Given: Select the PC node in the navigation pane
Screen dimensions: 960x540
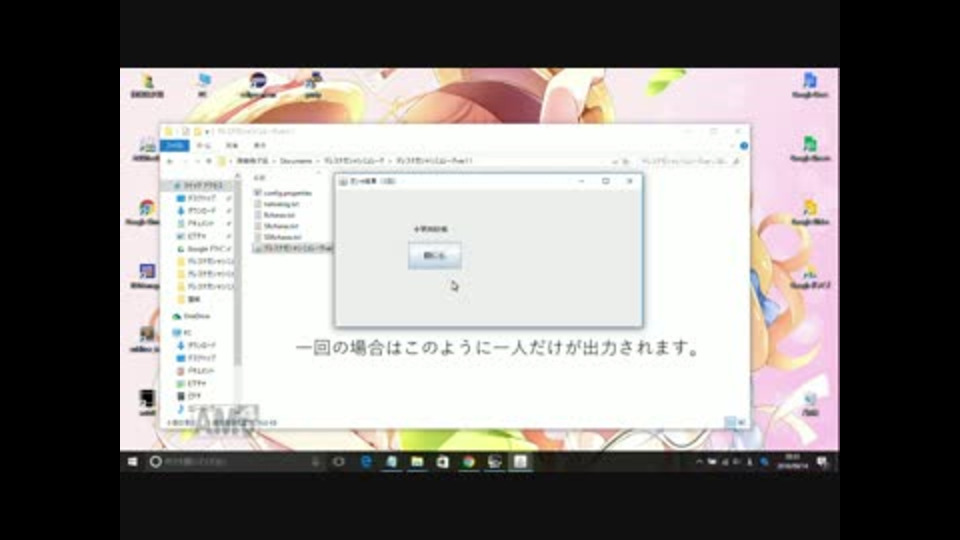Looking at the screenshot, I should pos(182,332).
